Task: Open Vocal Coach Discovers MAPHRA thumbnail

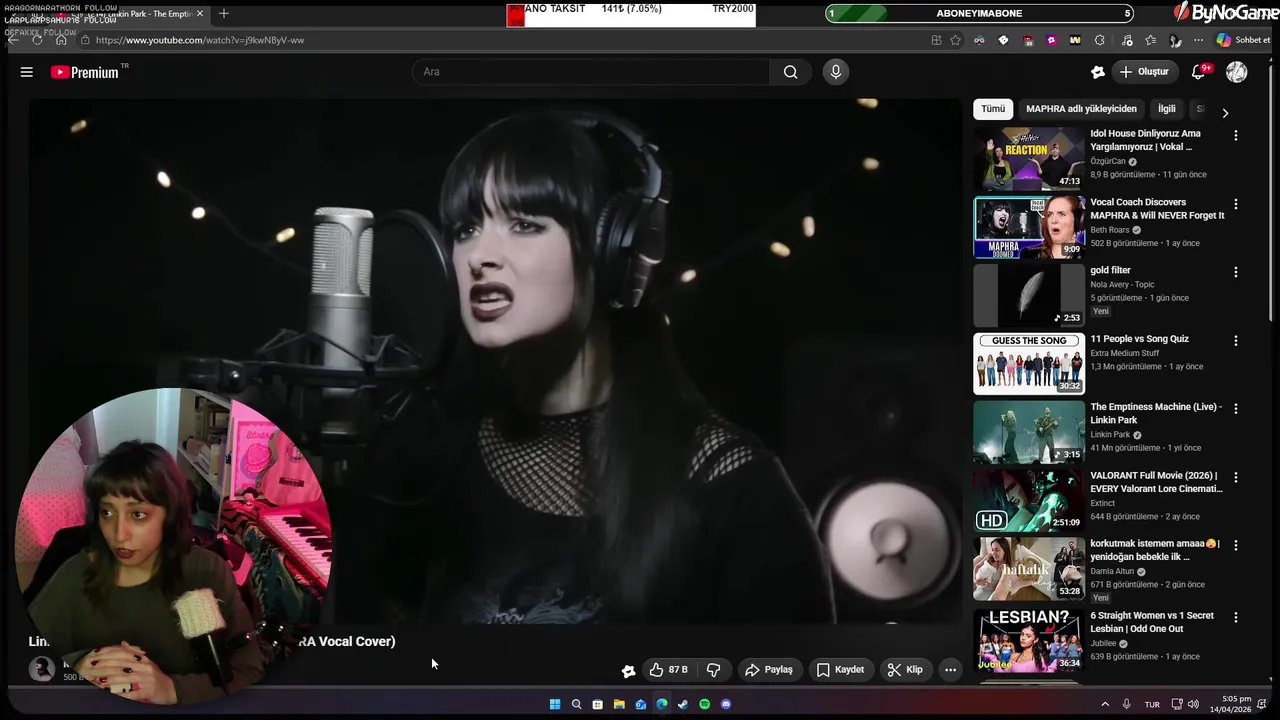Action: (x=1029, y=227)
